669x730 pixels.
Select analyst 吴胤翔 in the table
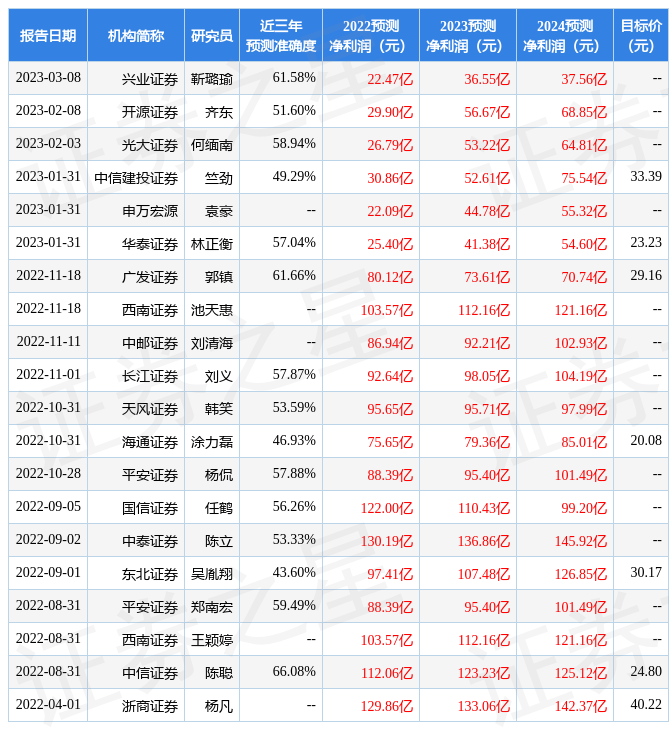pyautogui.click(x=212, y=573)
